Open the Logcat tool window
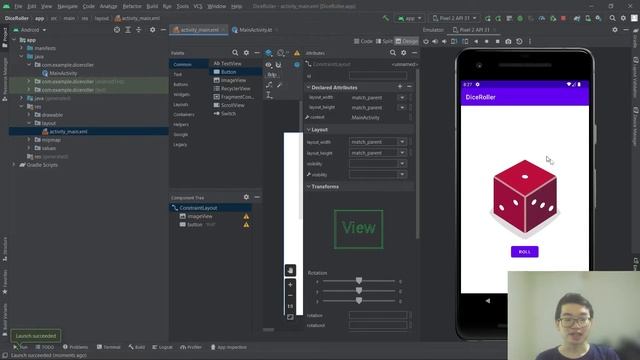Screen dimensions: 640x360 tap(162, 347)
